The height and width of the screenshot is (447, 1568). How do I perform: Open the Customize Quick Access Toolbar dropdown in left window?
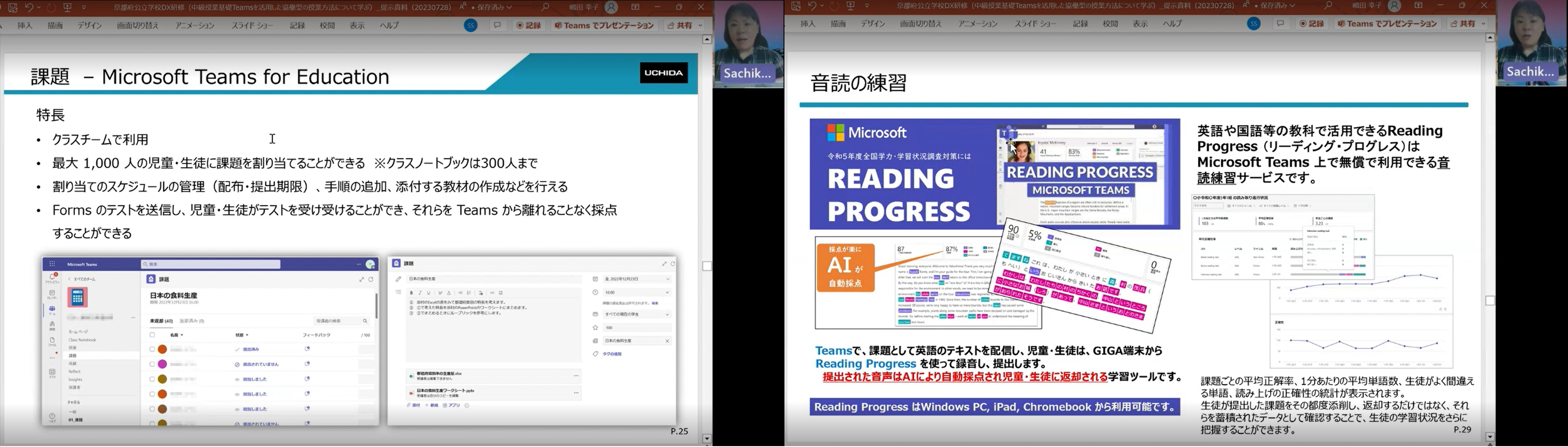click(x=84, y=7)
